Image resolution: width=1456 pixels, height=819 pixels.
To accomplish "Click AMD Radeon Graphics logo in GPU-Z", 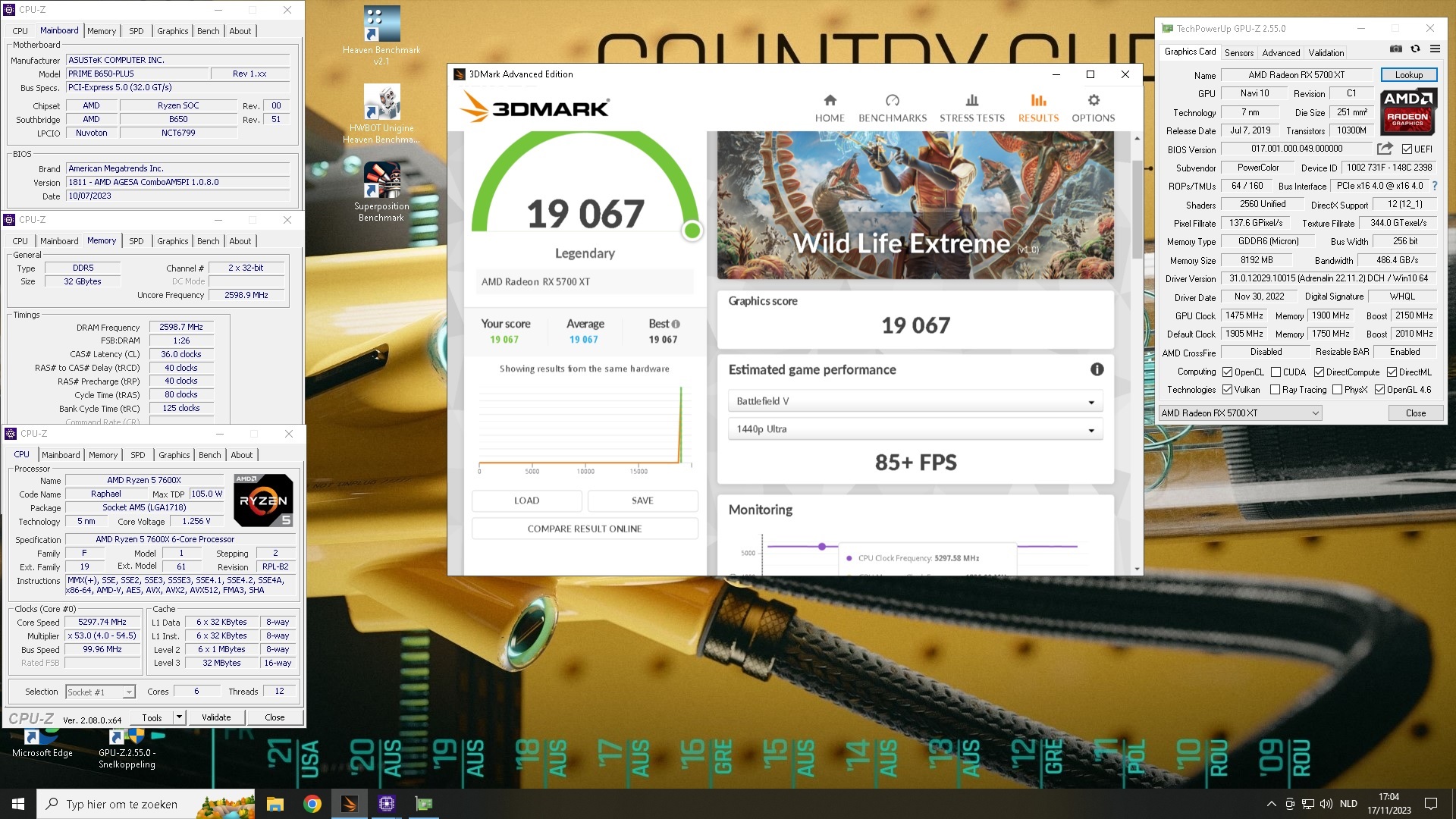I will point(1408,112).
